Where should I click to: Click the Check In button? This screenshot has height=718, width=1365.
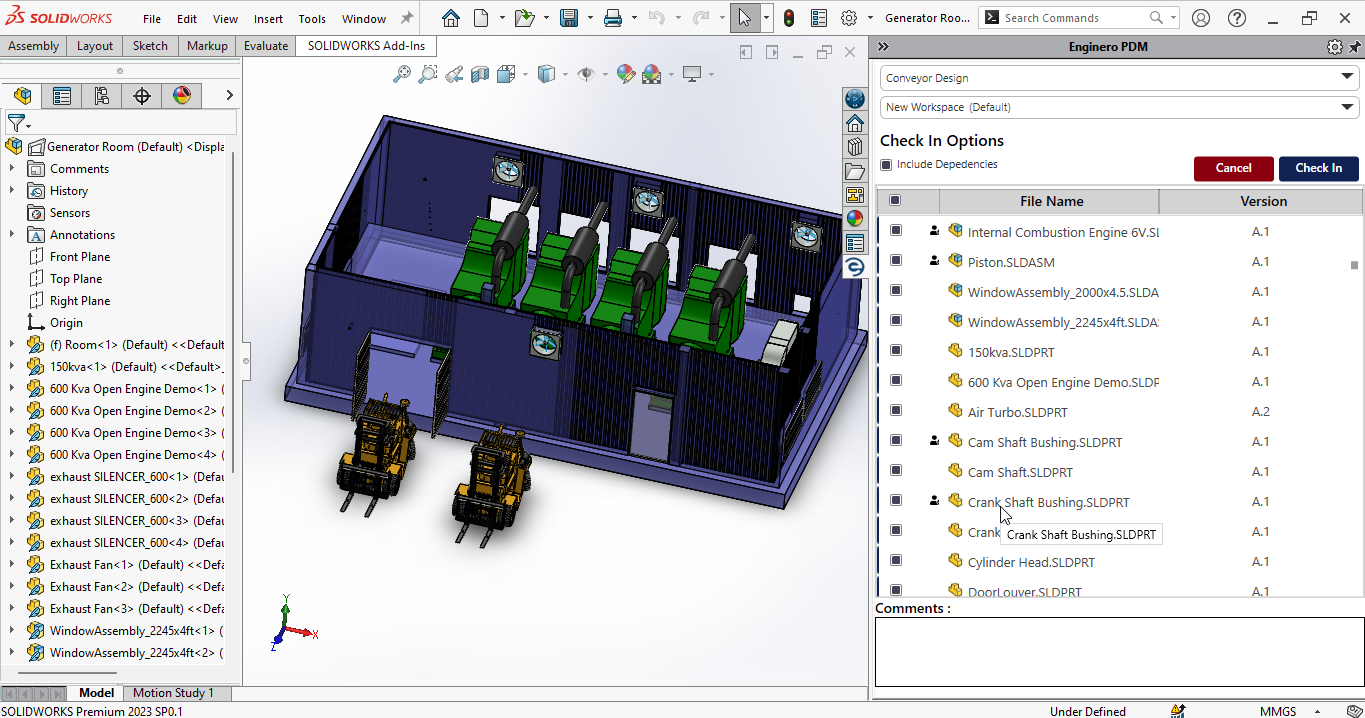[1319, 168]
